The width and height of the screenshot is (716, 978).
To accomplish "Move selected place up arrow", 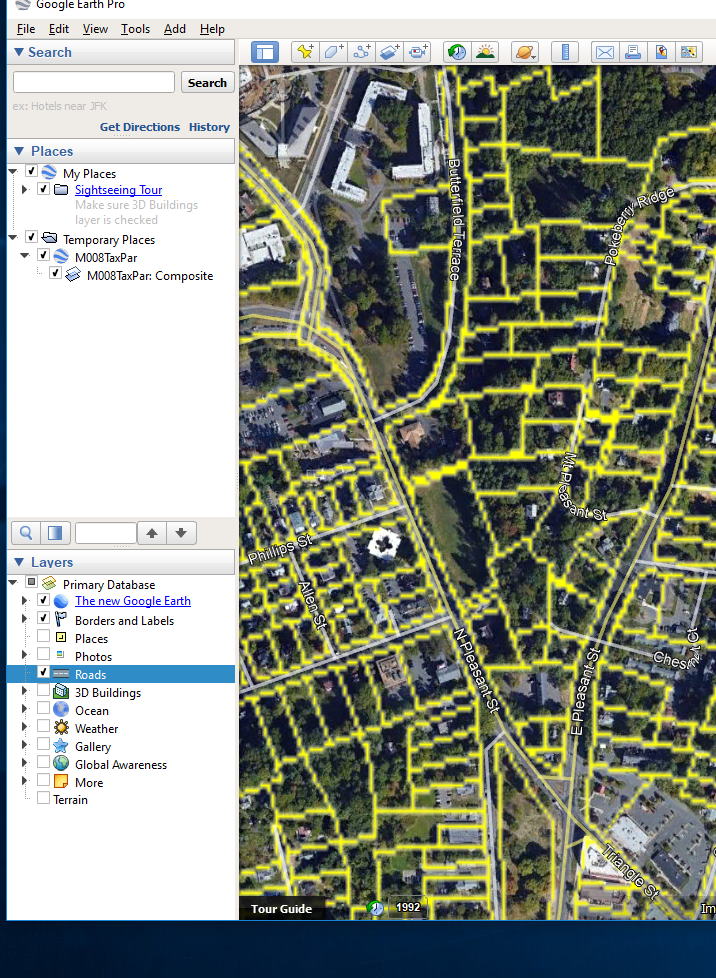I will point(152,533).
